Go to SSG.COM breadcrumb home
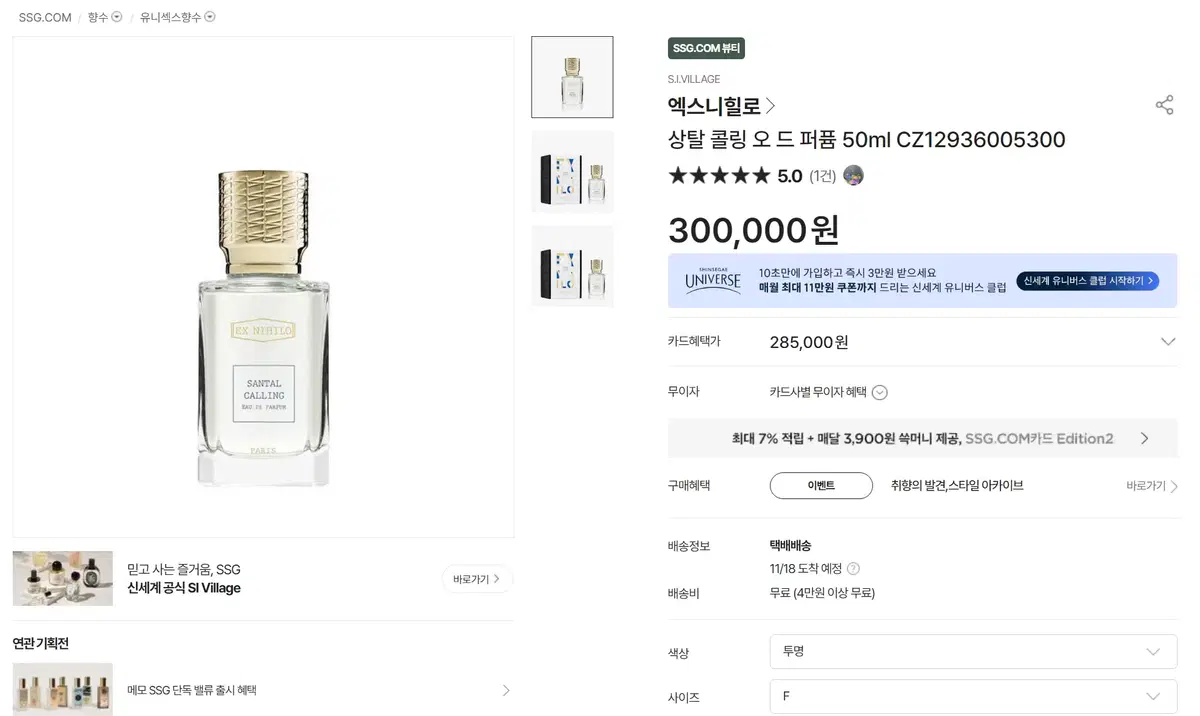 [x=45, y=17]
